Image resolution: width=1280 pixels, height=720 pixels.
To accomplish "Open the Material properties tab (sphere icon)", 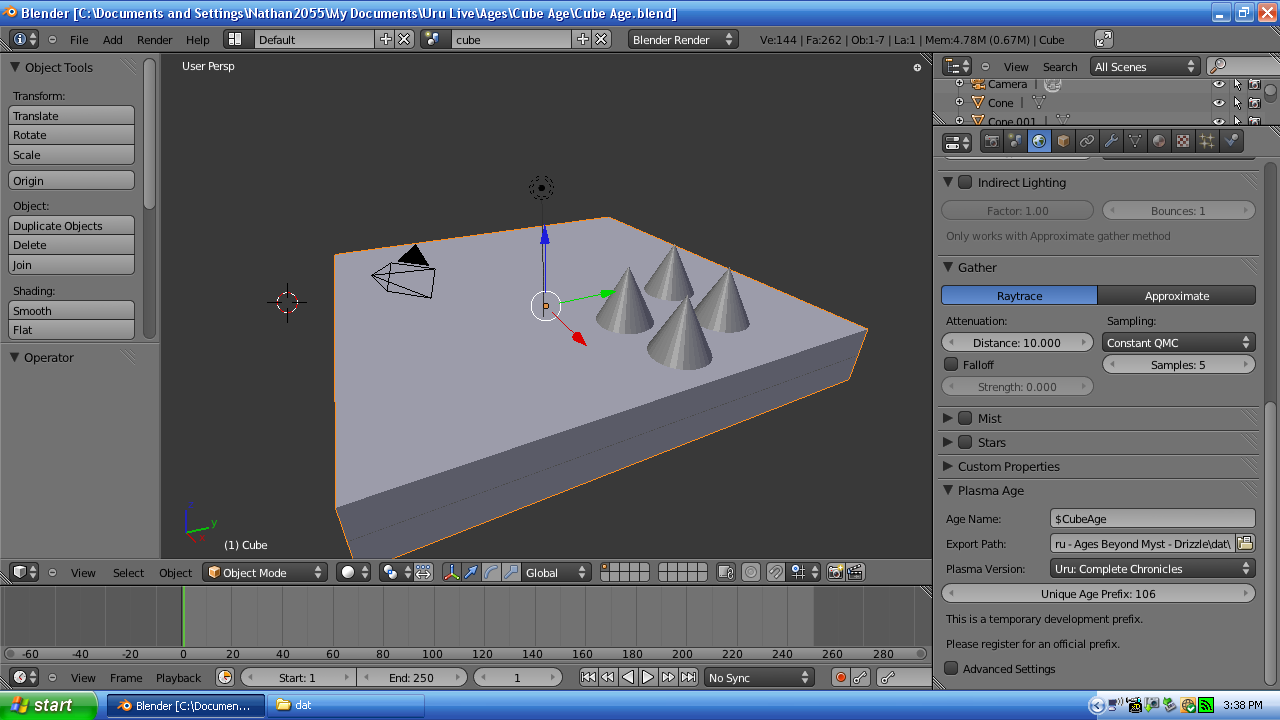I will 1159,141.
